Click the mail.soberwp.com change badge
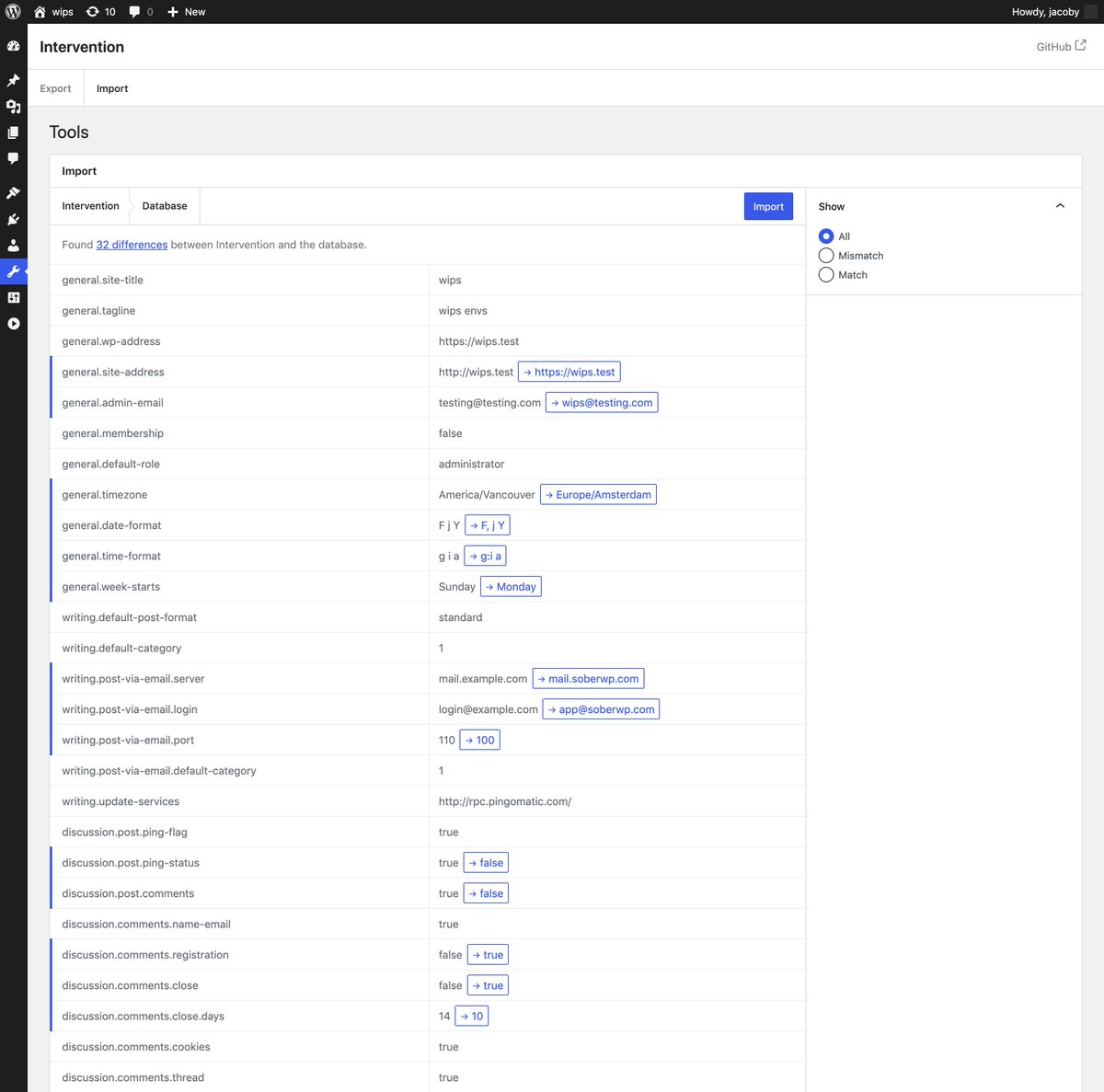 [x=588, y=679]
